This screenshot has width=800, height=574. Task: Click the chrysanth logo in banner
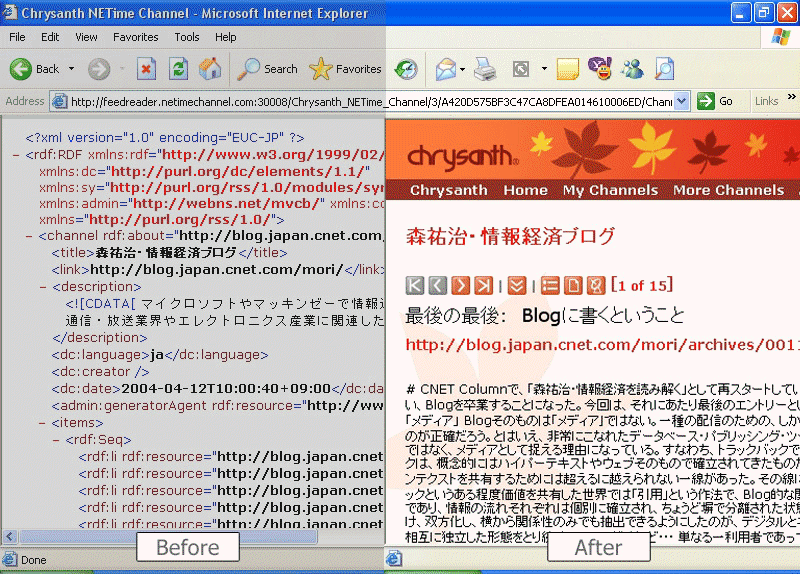(463, 156)
